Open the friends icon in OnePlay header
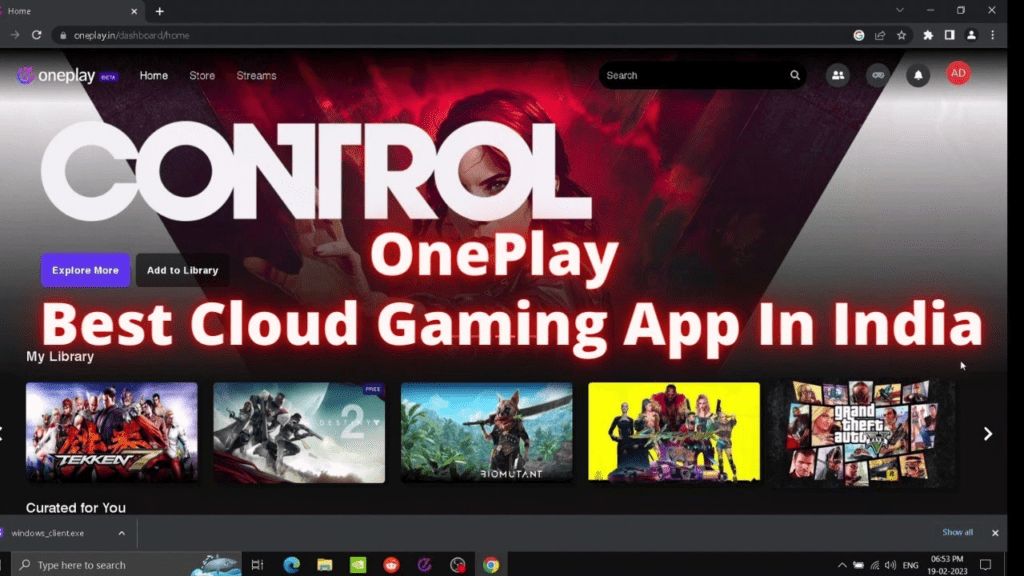Image resolution: width=1024 pixels, height=576 pixels. [x=837, y=75]
